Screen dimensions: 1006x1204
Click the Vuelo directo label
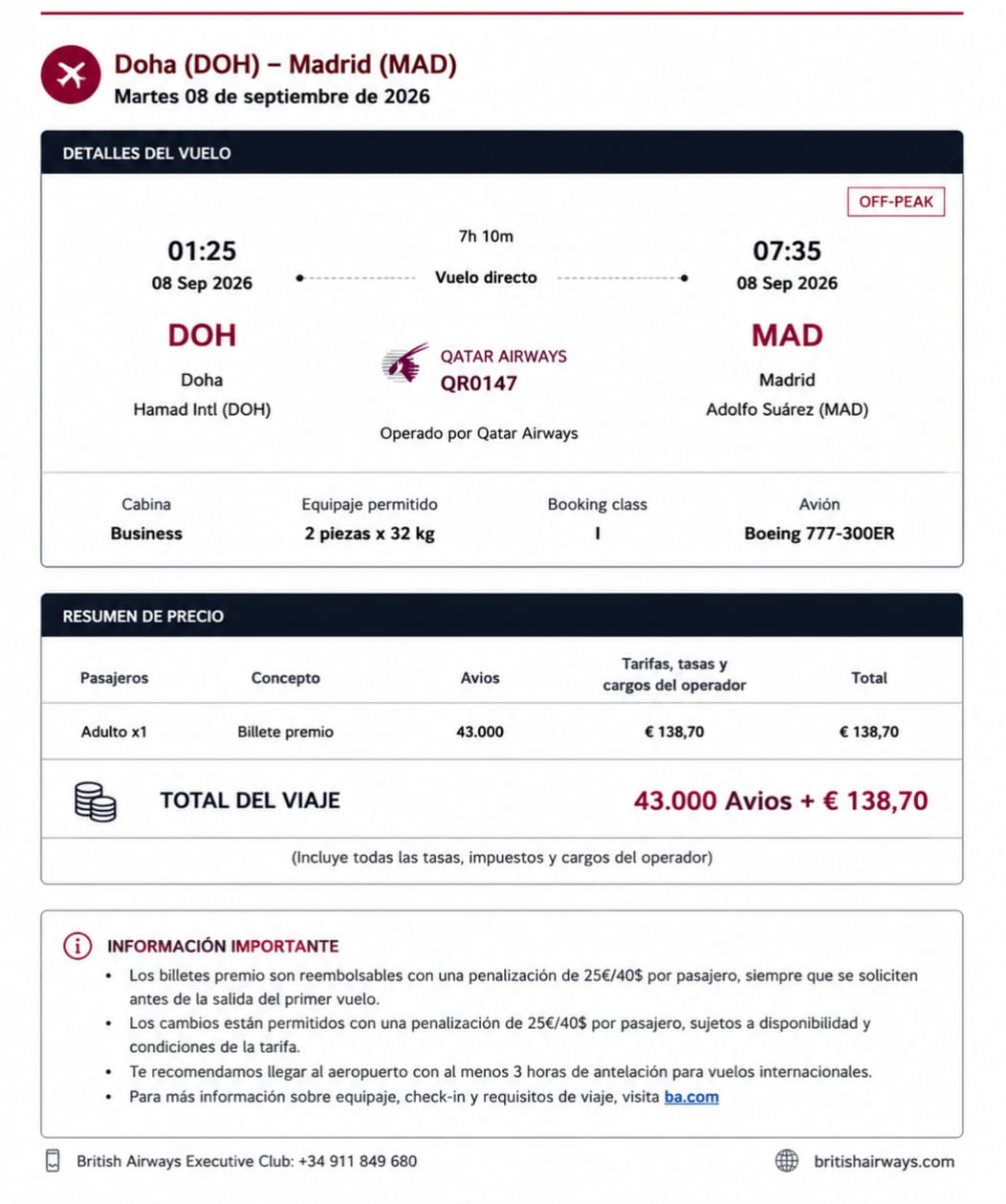(x=486, y=277)
